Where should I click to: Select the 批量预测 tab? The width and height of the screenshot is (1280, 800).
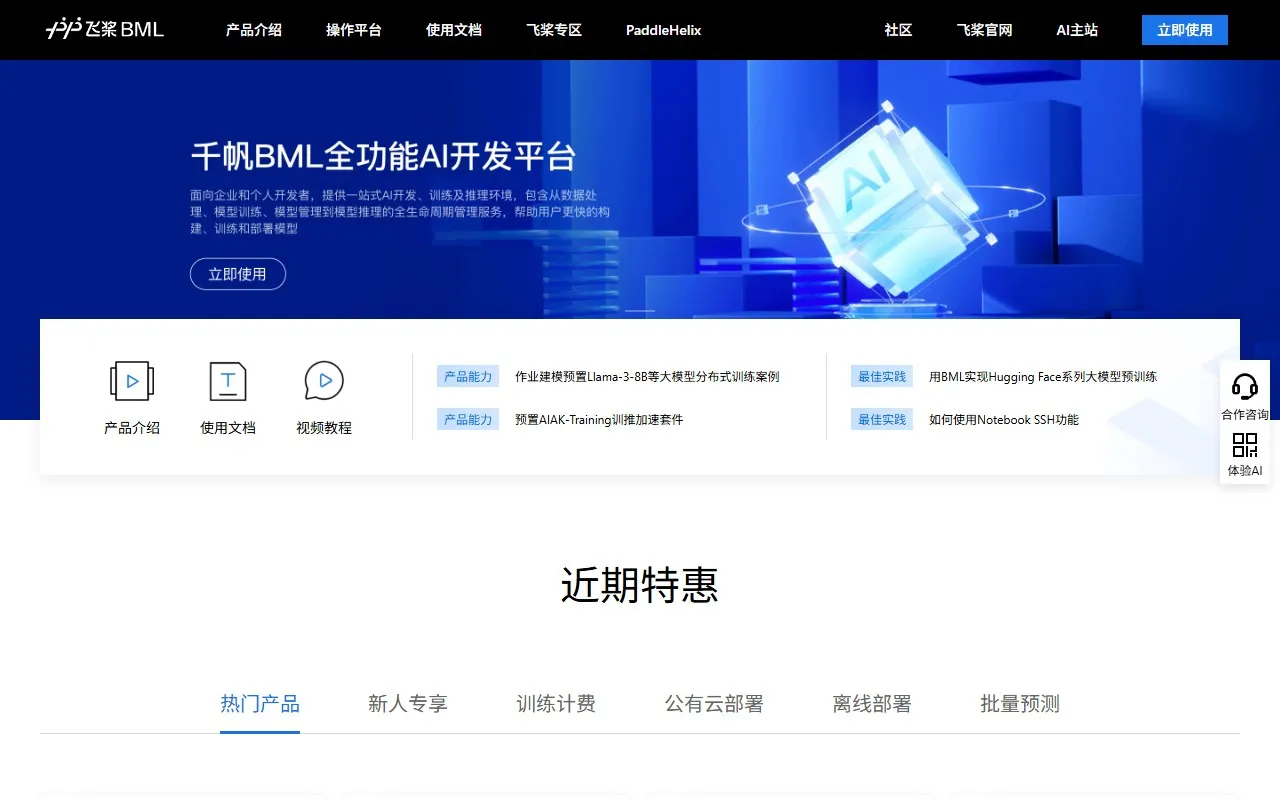1019,703
